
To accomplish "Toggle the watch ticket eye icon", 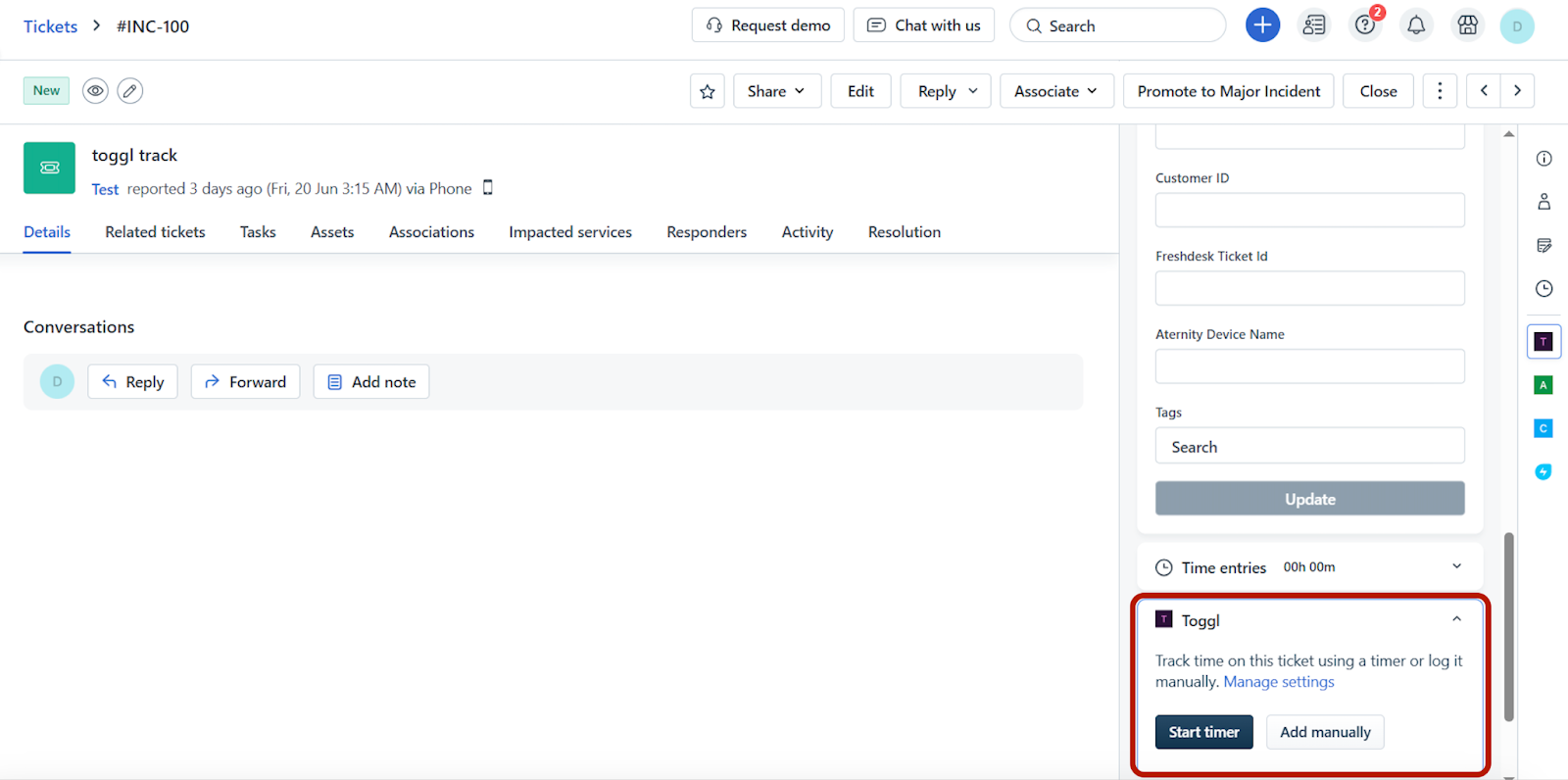I will (x=95, y=91).
